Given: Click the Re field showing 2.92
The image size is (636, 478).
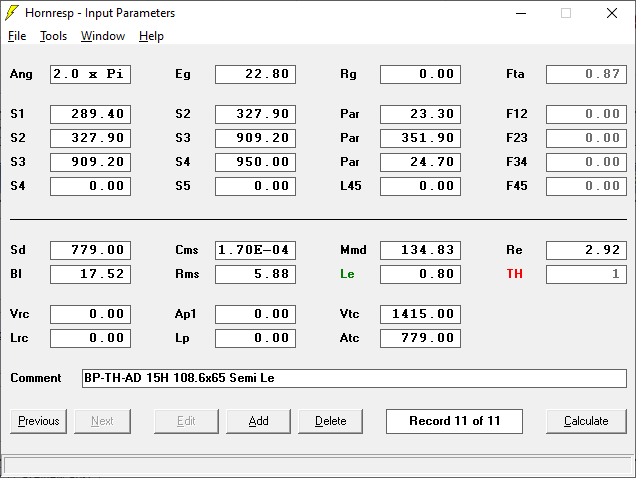Looking at the screenshot, I should click(x=586, y=250).
